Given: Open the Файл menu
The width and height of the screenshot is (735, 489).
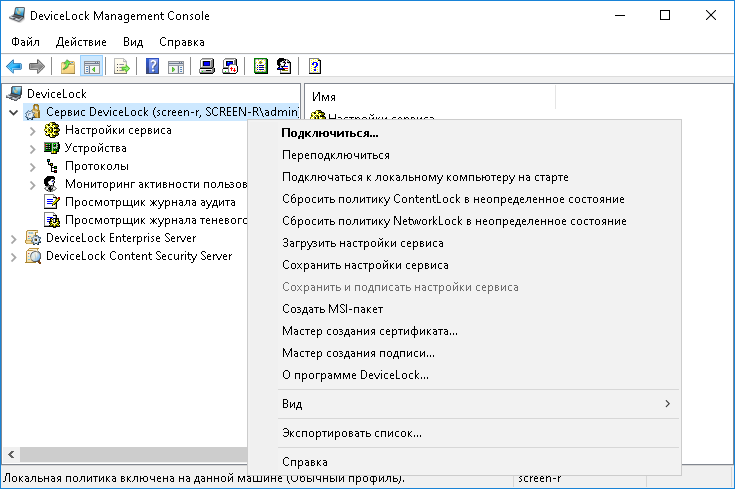Looking at the screenshot, I should (x=25, y=42).
